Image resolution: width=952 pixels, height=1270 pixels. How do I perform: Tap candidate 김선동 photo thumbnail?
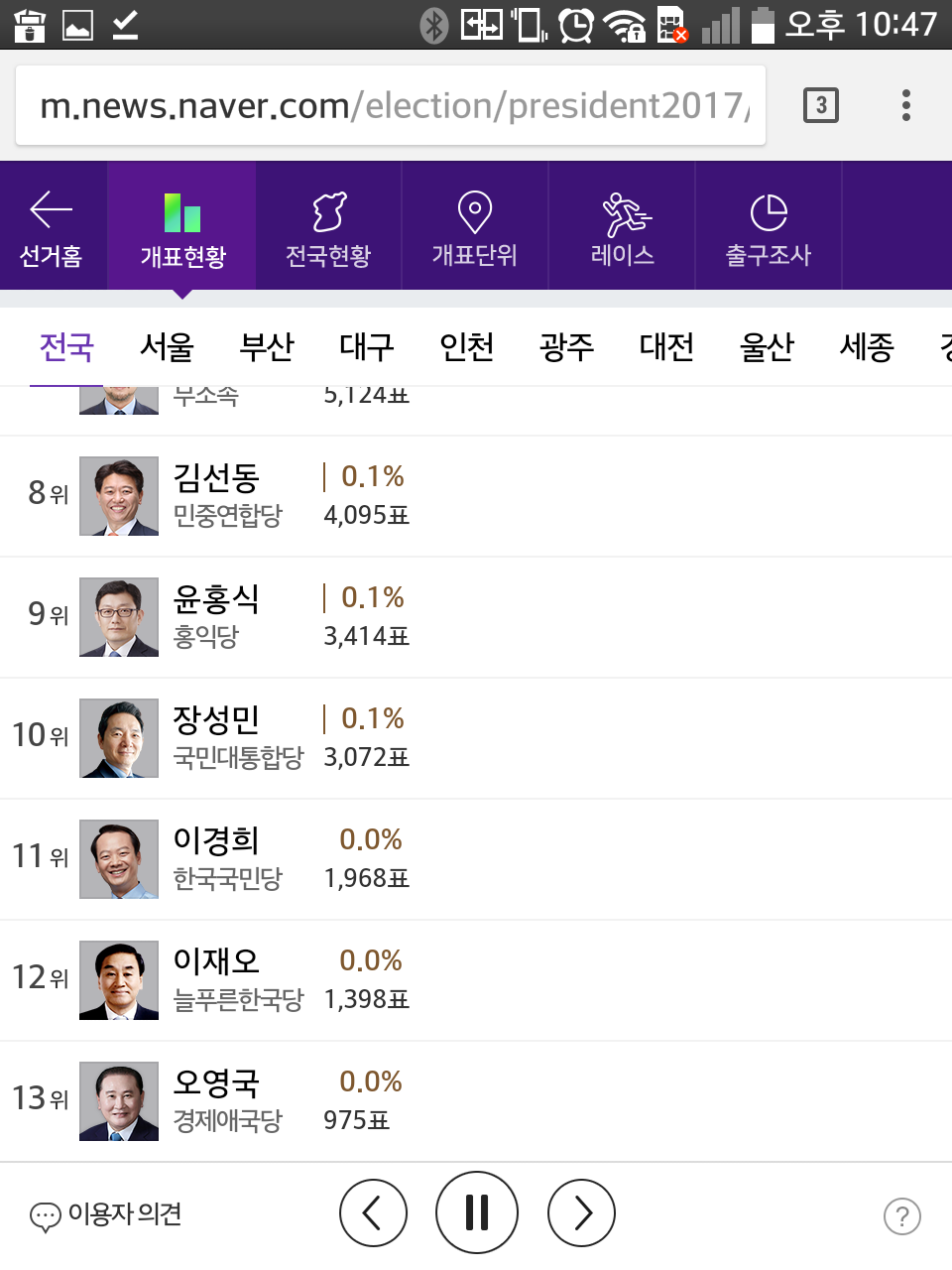[119, 496]
